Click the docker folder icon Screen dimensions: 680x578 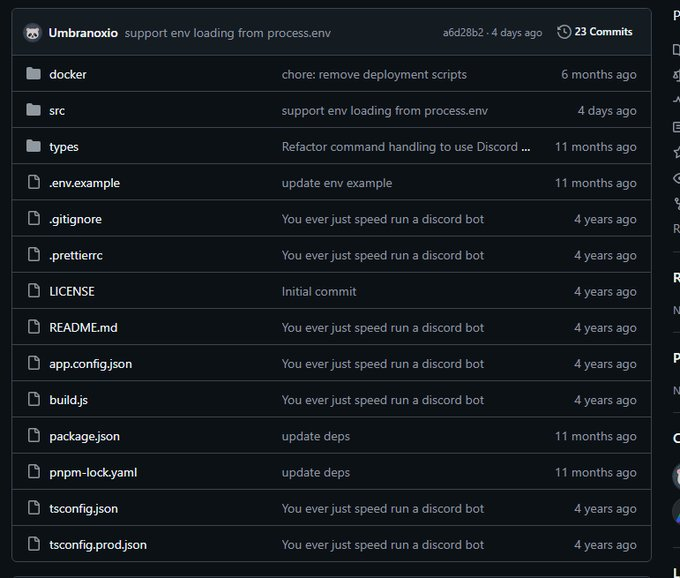[x=33, y=74]
